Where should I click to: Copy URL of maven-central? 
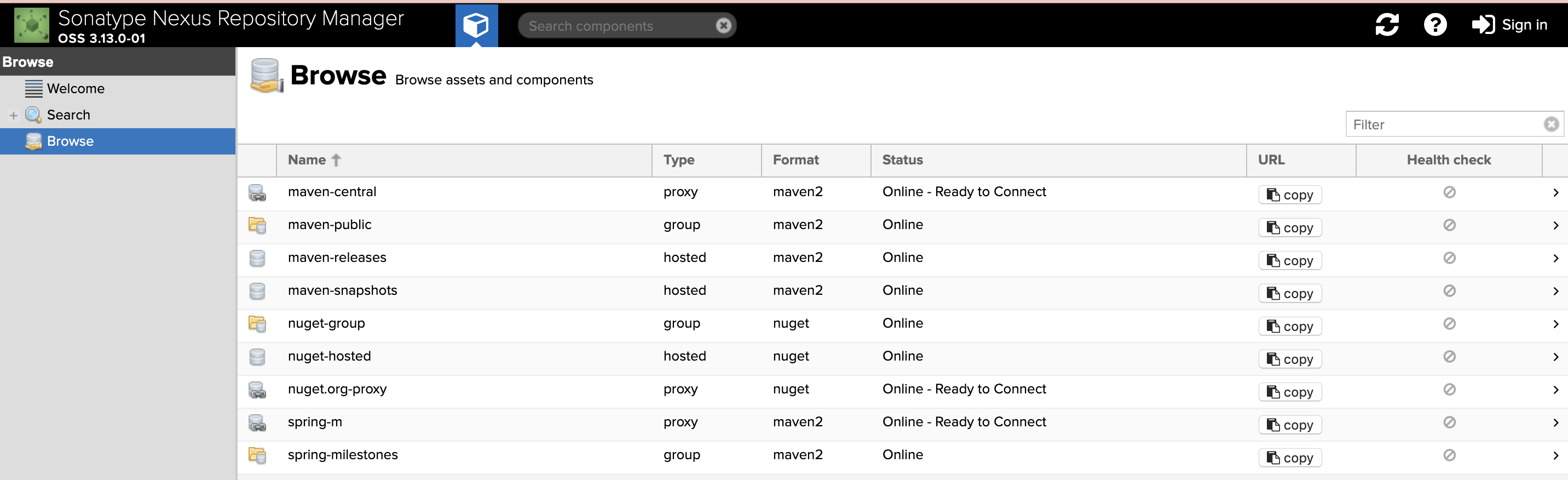(1290, 195)
